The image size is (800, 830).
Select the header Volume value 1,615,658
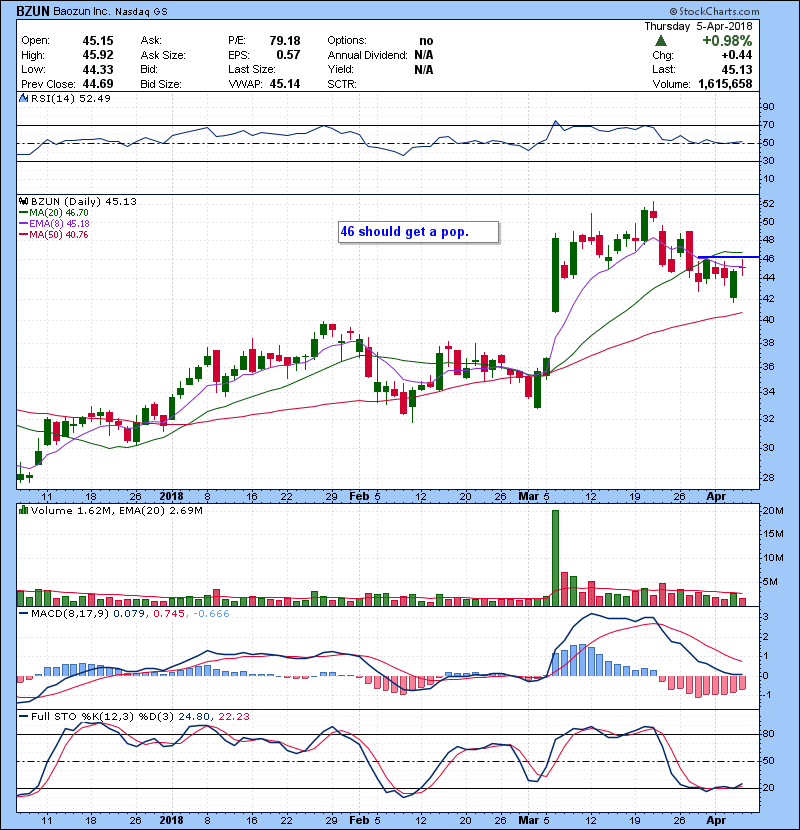click(x=725, y=84)
